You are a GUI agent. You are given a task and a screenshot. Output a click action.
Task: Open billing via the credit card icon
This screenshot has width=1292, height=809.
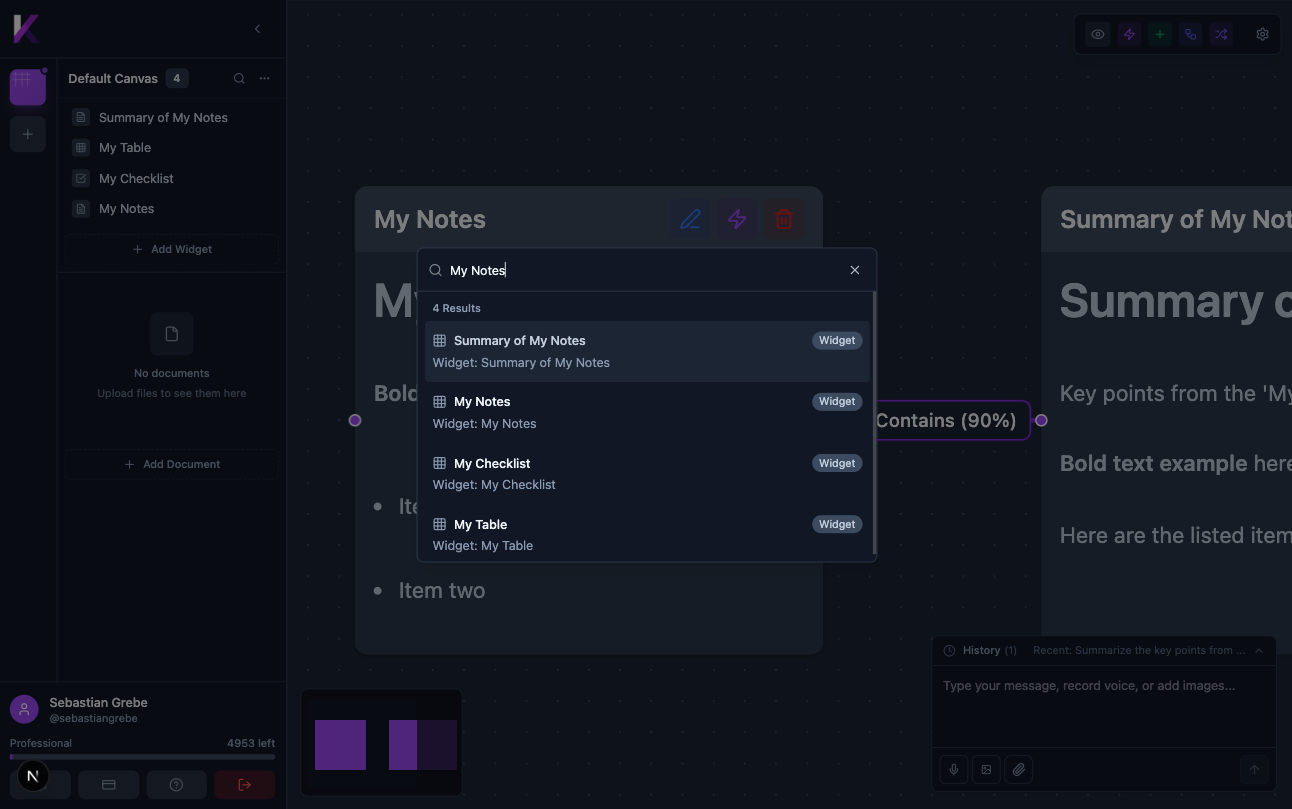[108, 784]
